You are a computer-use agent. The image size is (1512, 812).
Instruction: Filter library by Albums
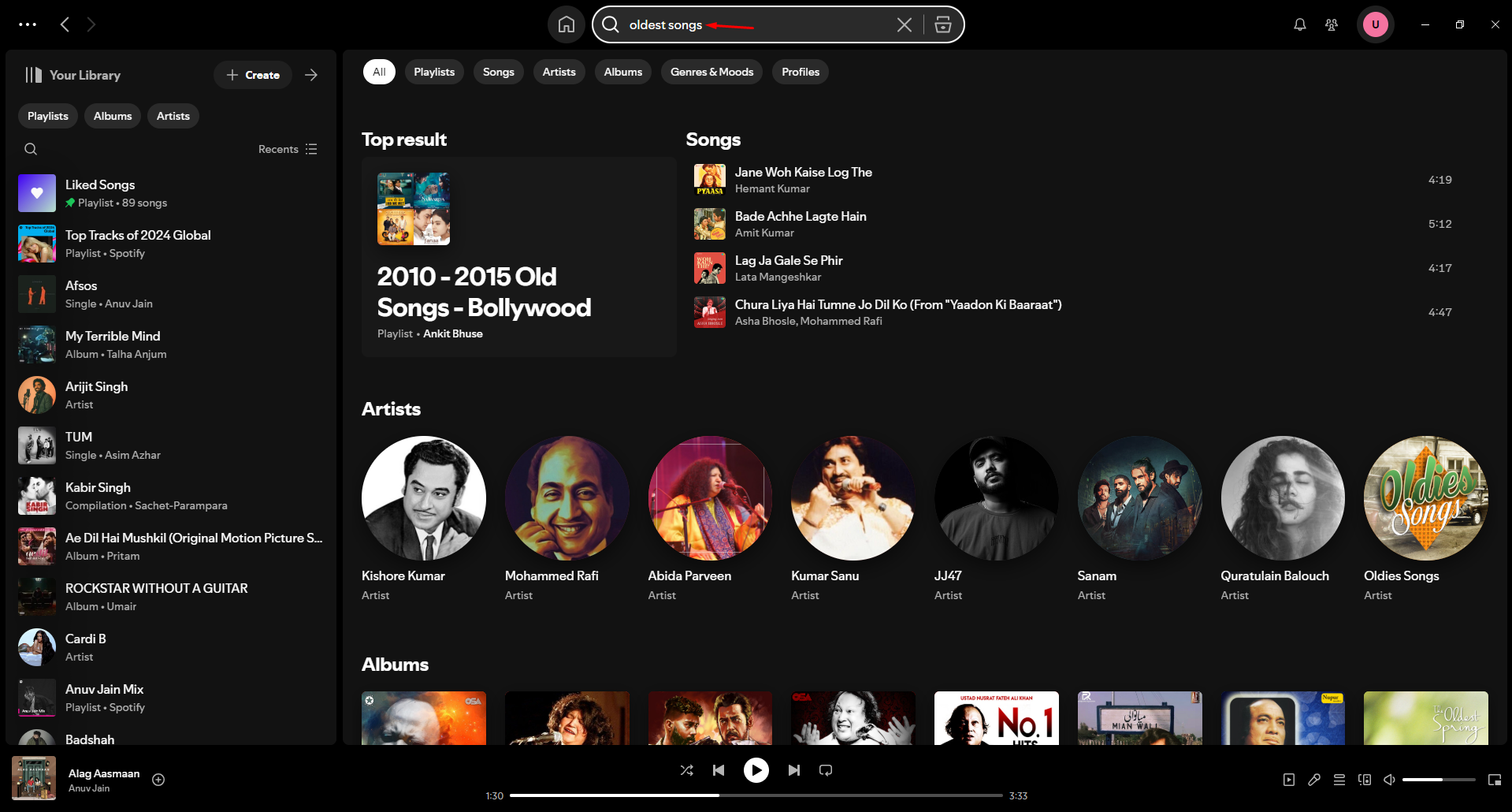(112, 116)
